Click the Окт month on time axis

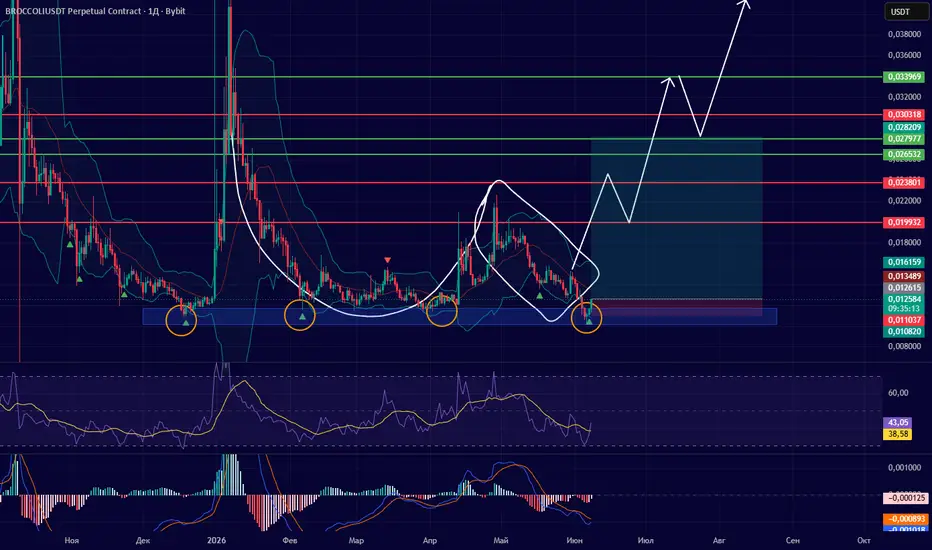(864, 540)
